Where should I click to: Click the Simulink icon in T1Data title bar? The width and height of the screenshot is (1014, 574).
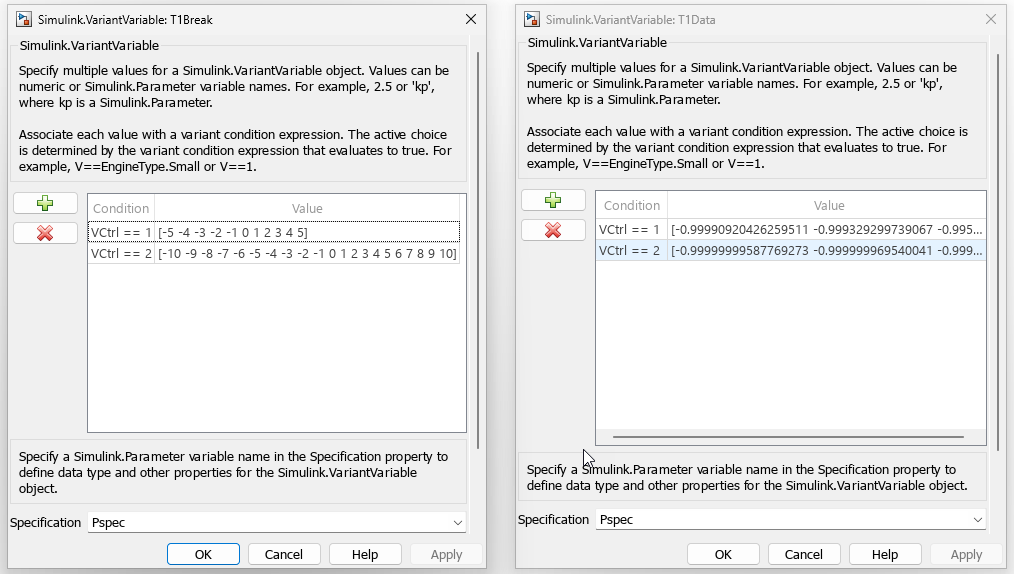coord(532,19)
